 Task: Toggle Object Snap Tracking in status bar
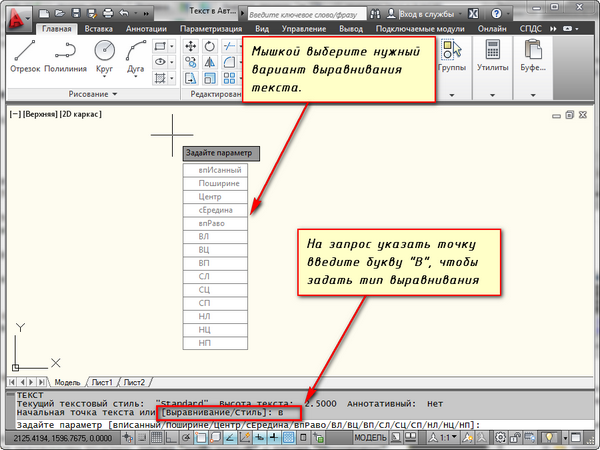[x=230, y=437]
